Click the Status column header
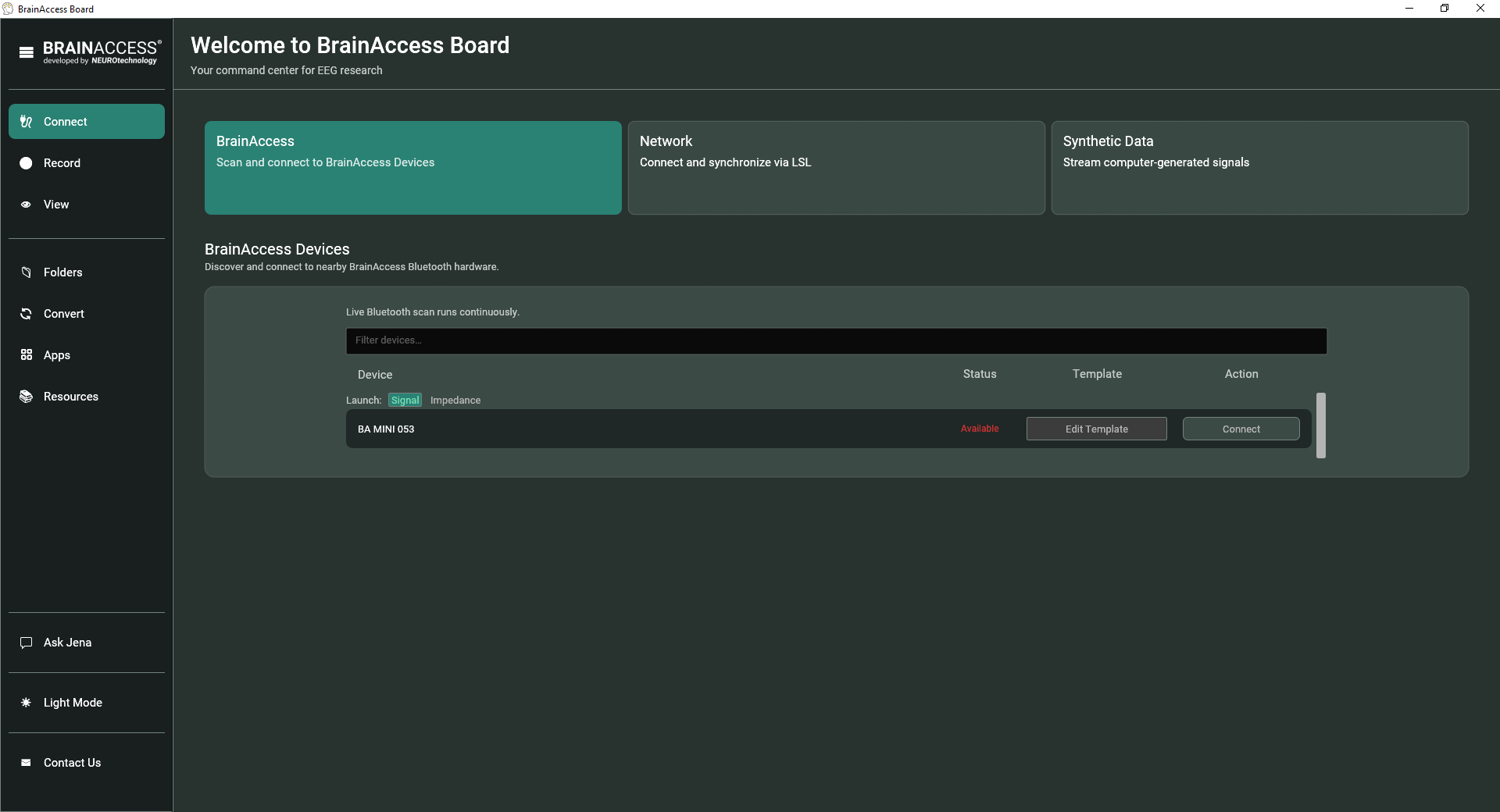 [x=980, y=374]
